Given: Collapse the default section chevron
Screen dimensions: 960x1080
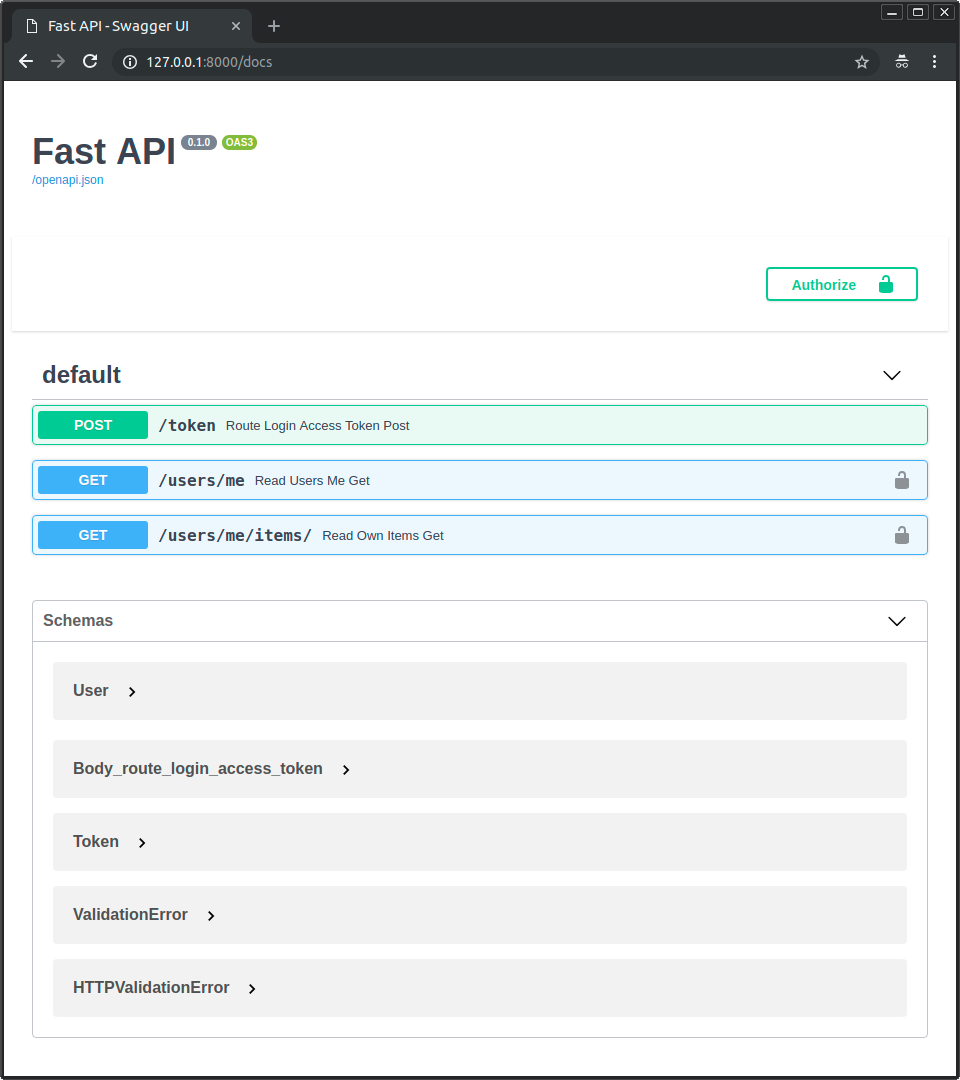Looking at the screenshot, I should (892, 375).
